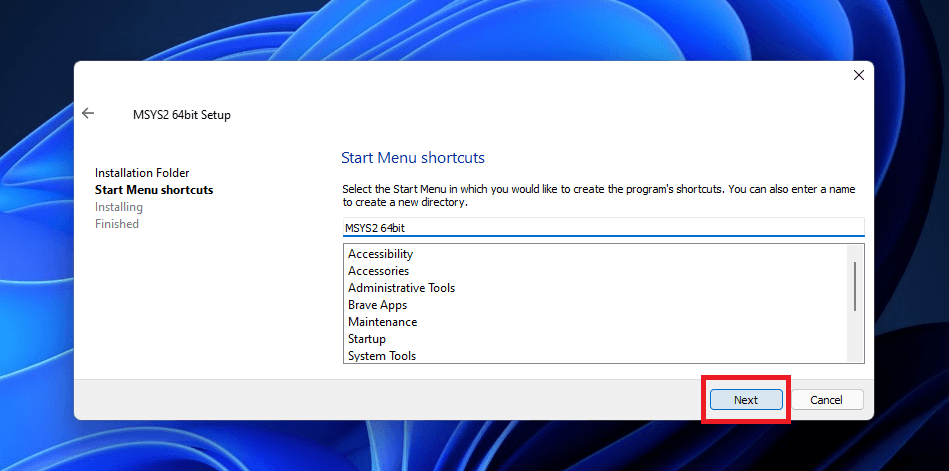Select System Tools in the list
The image size is (949, 471).
tap(596, 355)
